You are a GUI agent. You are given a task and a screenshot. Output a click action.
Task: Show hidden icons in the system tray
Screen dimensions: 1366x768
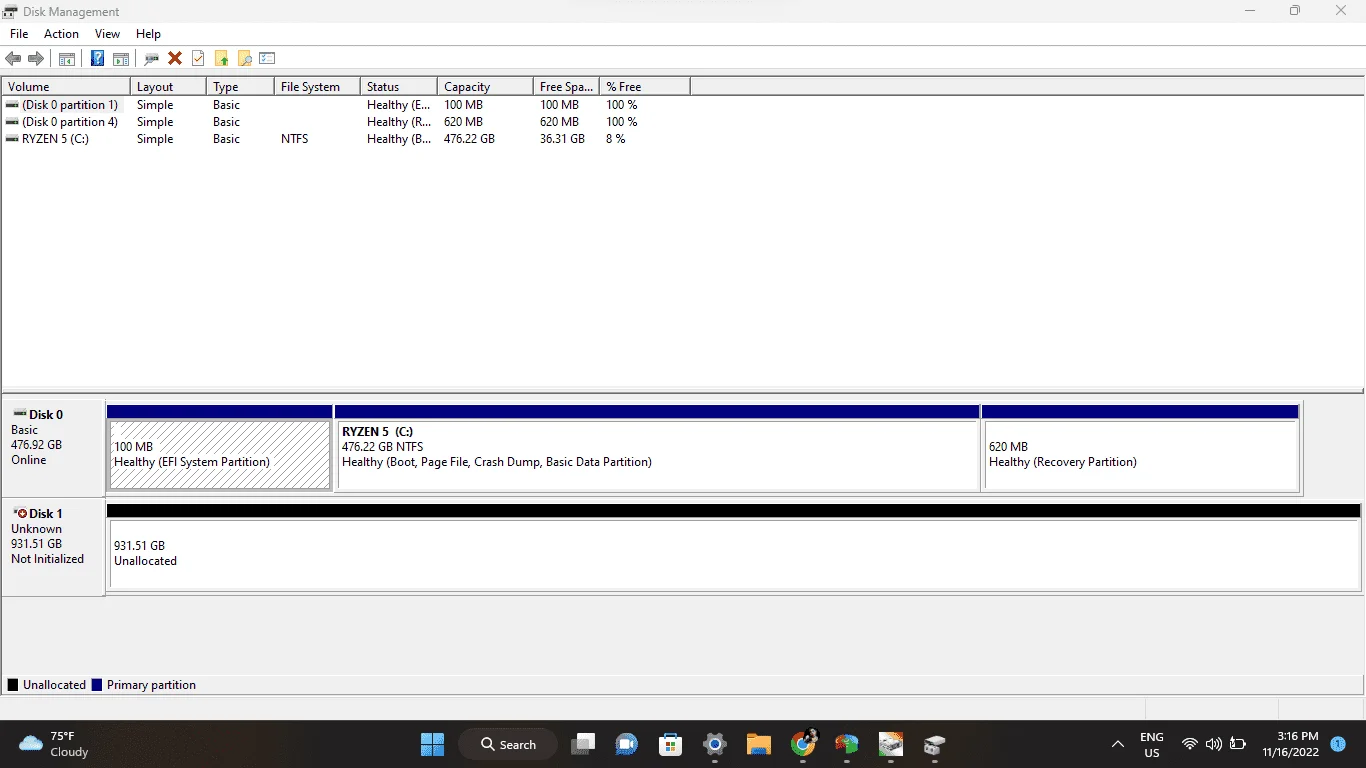point(1117,744)
